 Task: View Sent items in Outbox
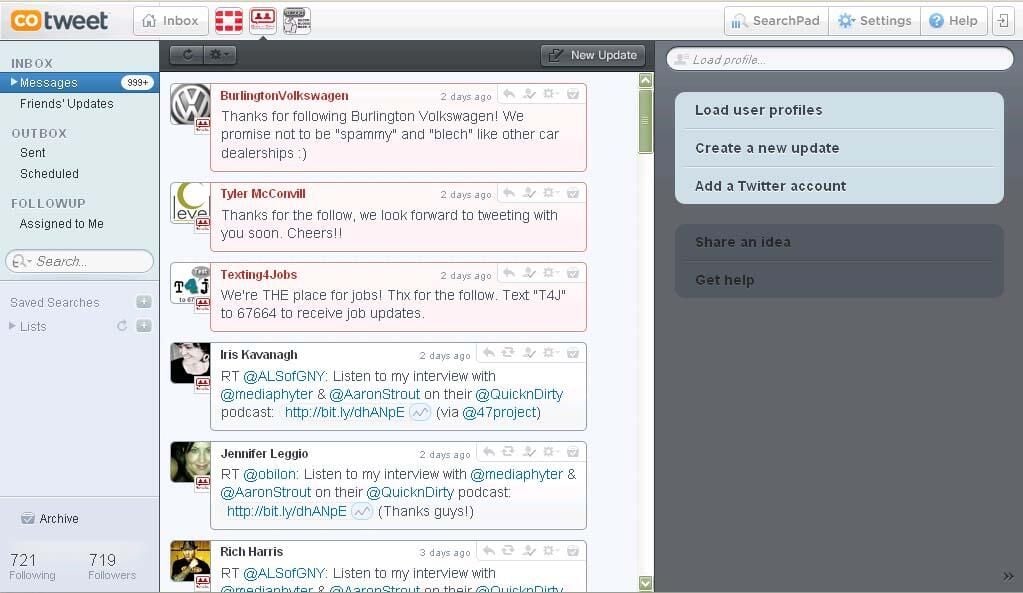tap(33, 153)
